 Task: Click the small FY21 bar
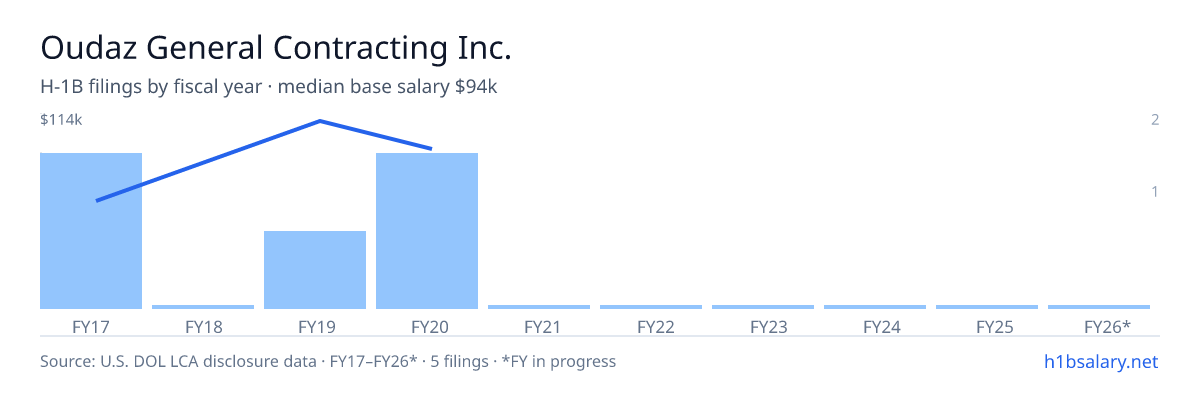539,307
